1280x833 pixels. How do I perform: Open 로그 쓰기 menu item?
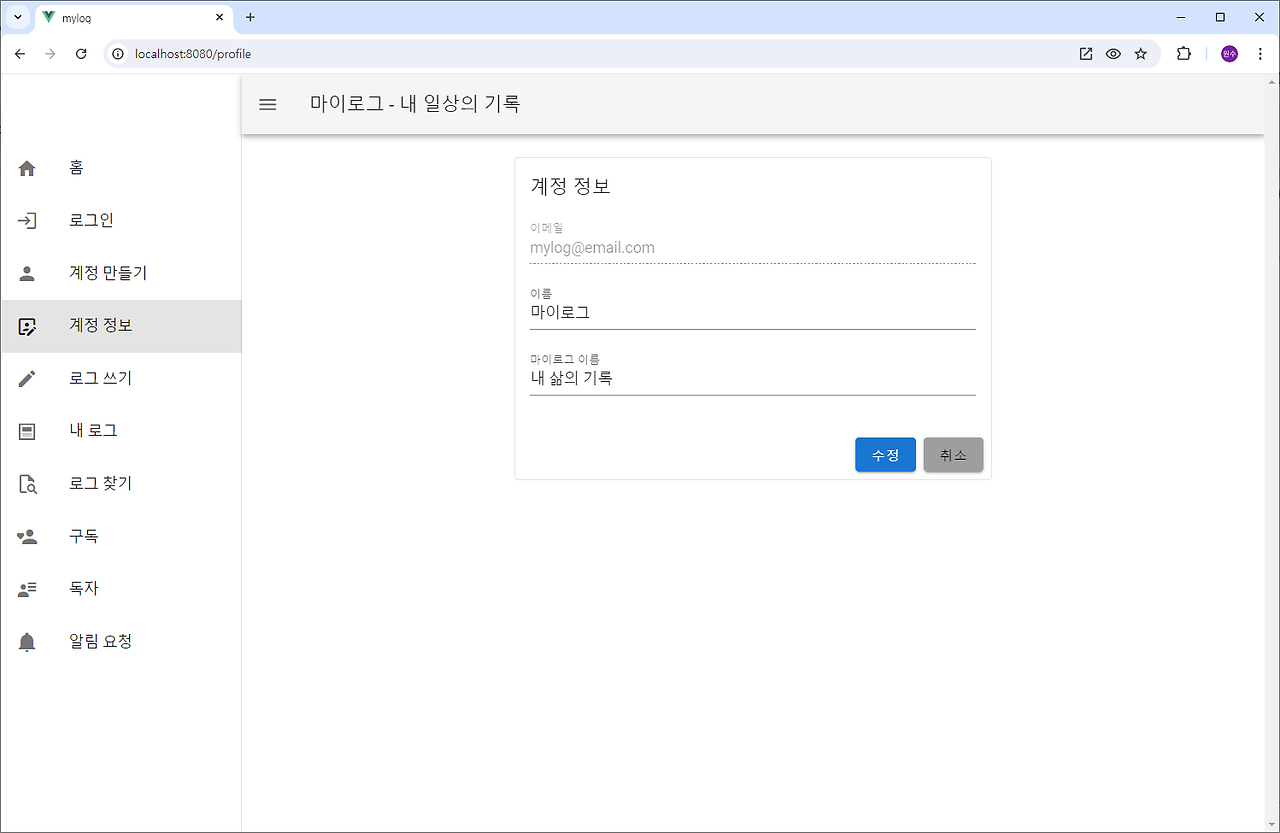[x=121, y=379]
